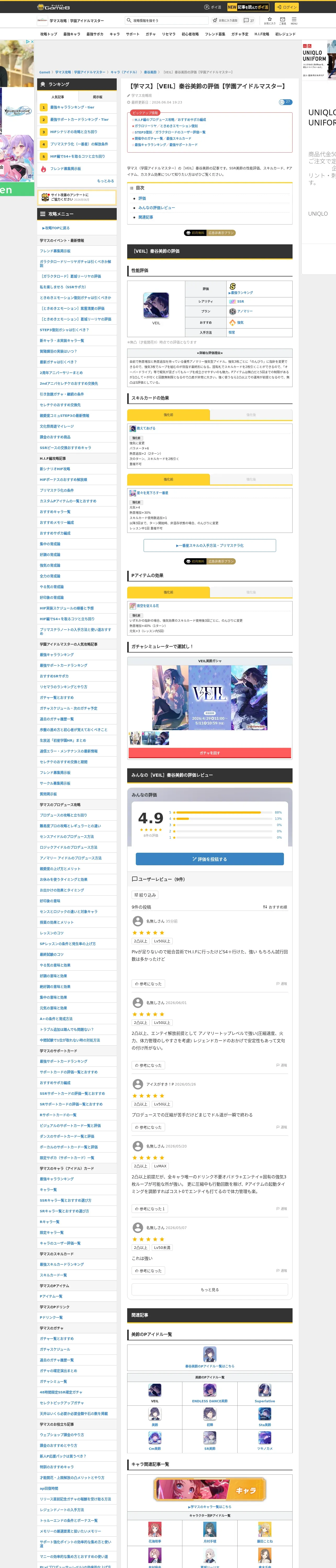The height and width of the screenshot is (1568, 336).
Task: Open 攻略TOPに戻る sidebar link
Action: 56,228
